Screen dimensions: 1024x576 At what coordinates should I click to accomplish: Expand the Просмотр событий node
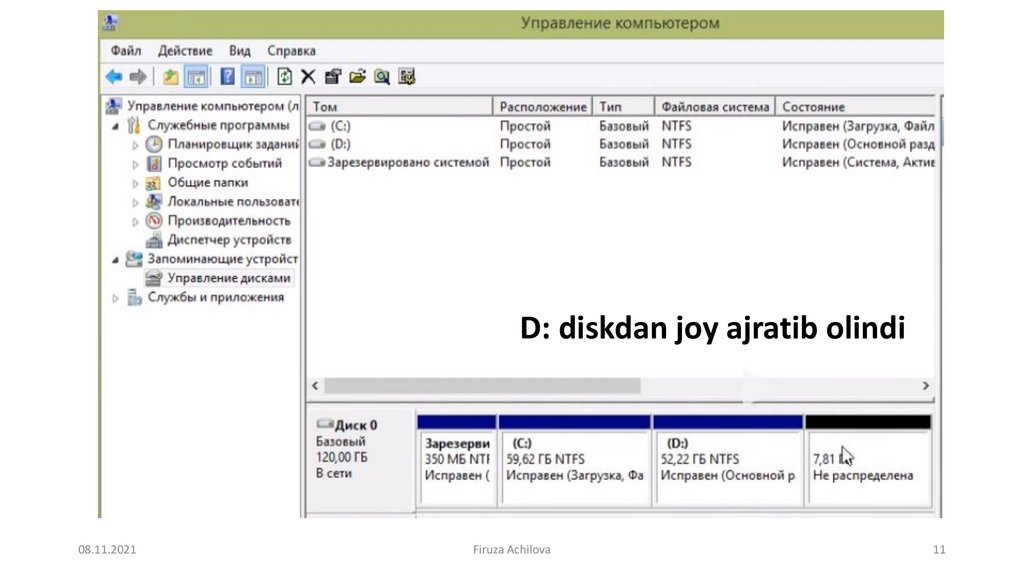(x=135, y=164)
